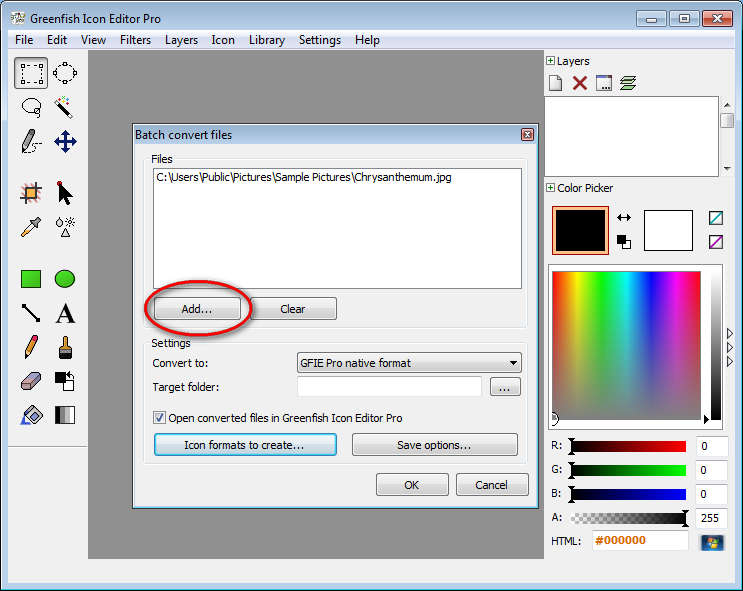Collapse the Layers panel expander

click(x=550, y=61)
